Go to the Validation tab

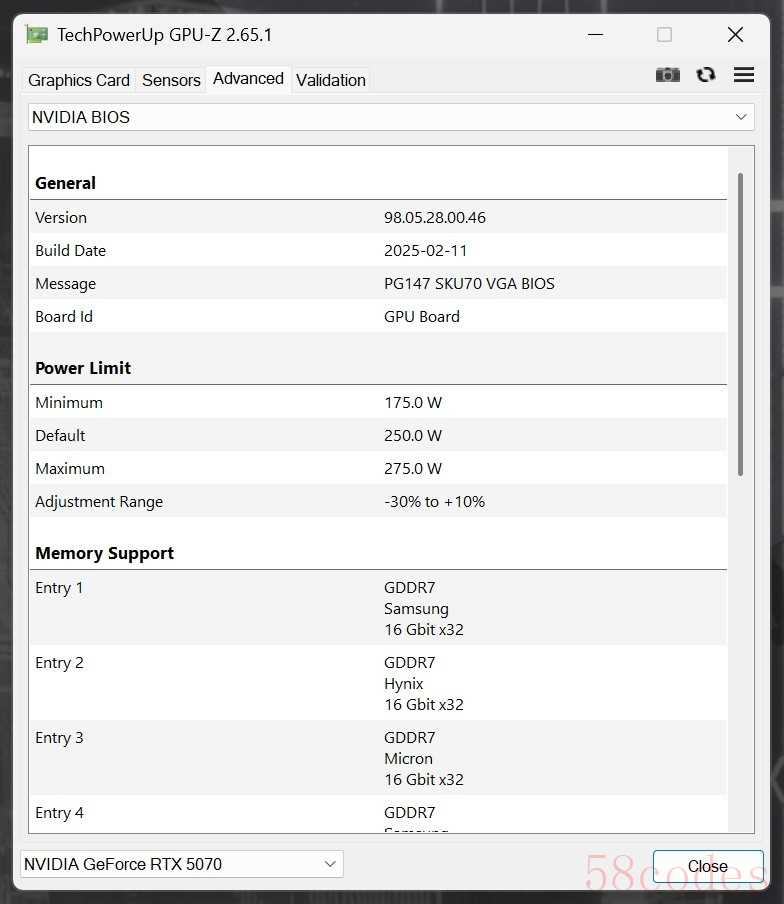(331, 80)
